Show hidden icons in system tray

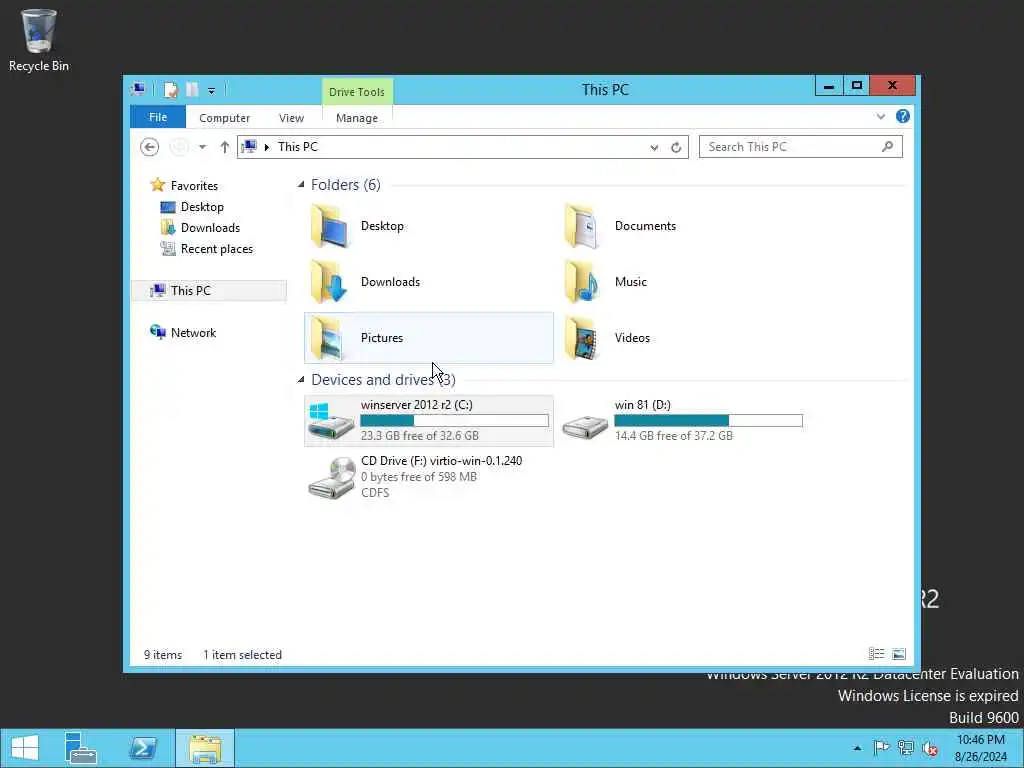[x=857, y=748]
